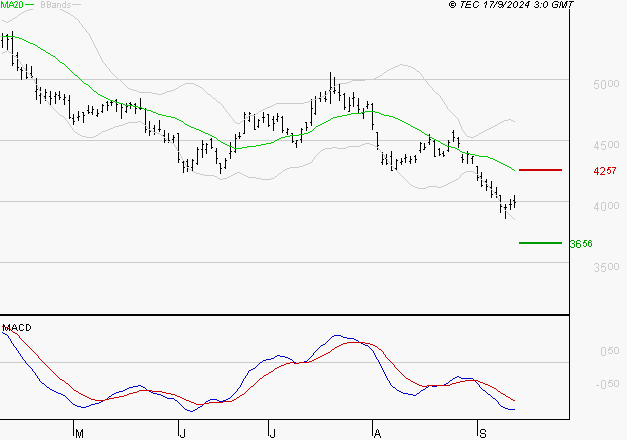
Task: Click the 050 MACD axis label
Action: 610,351
